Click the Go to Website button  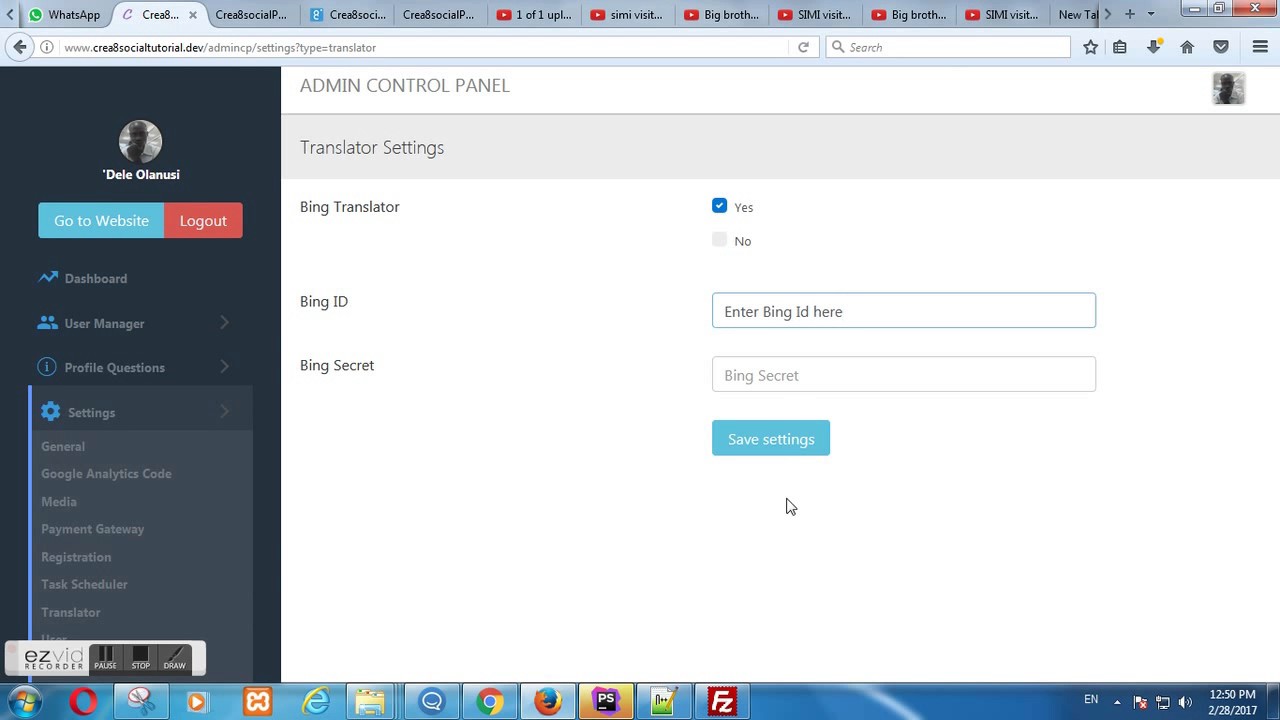pos(101,221)
